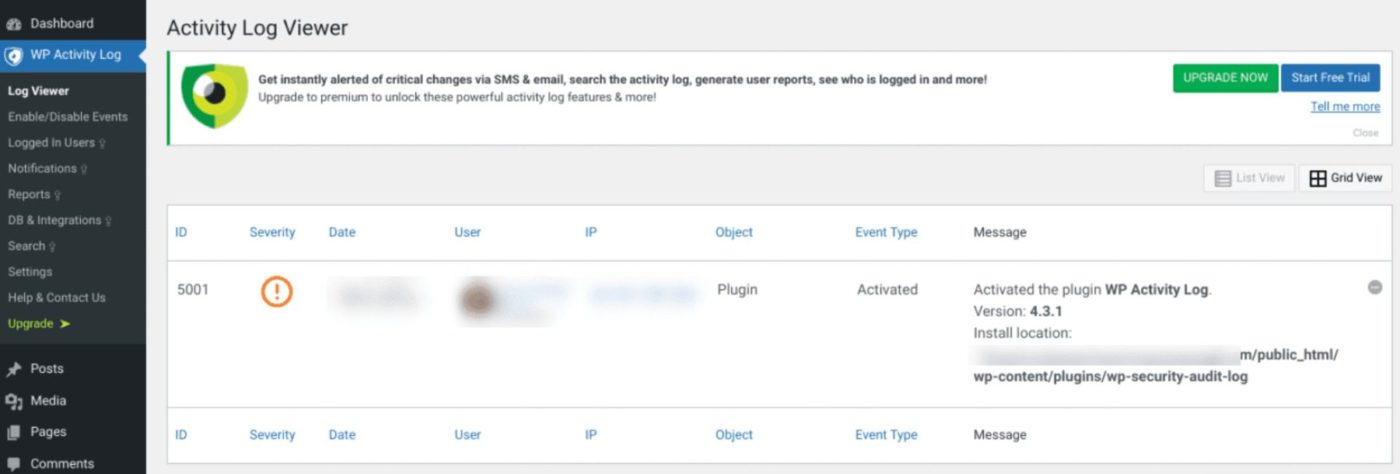Sort log by Date column header
The width and height of the screenshot is (1400, 474).
(342, 232)
